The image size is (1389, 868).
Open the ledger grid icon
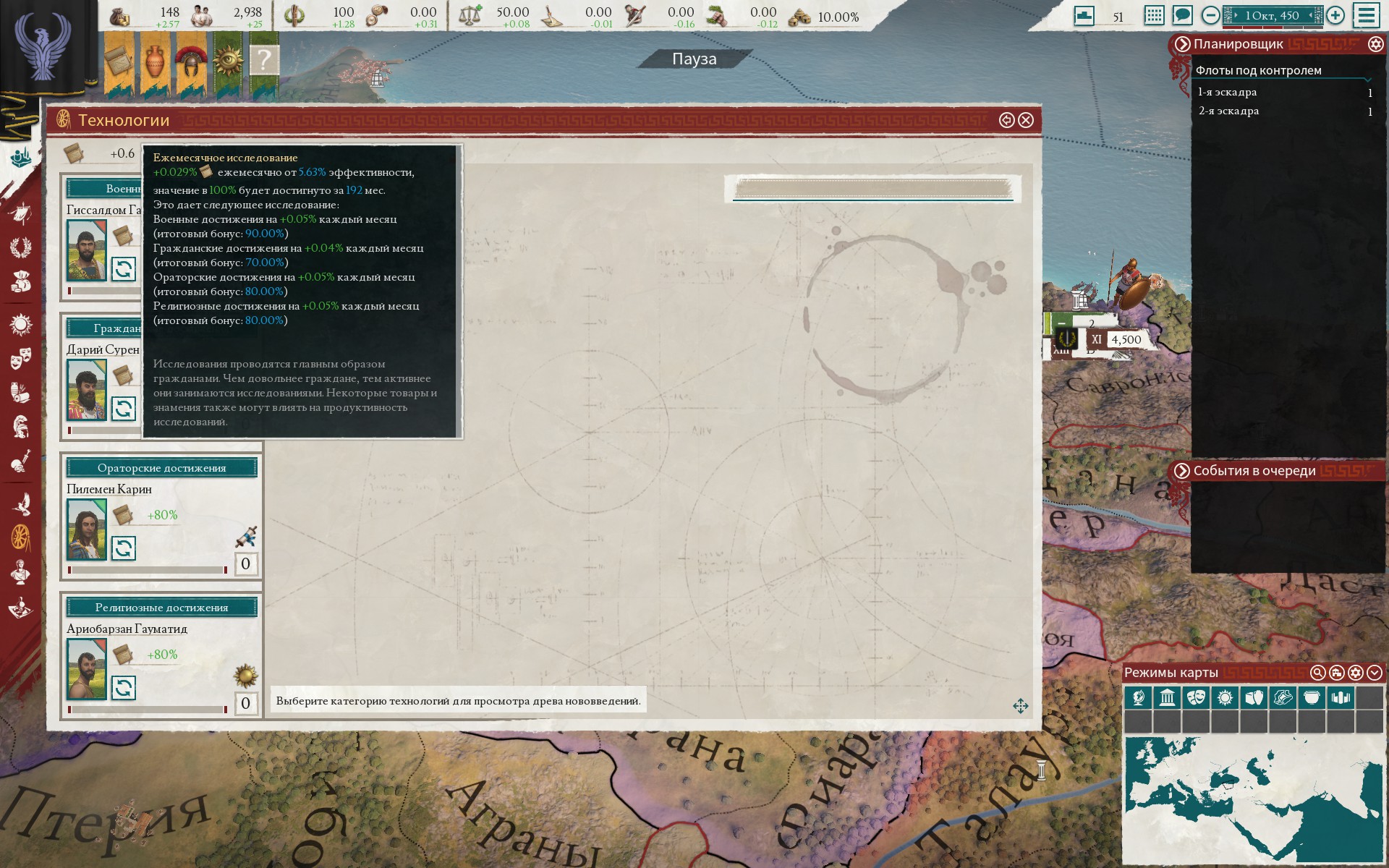(x=1155, y=15)
